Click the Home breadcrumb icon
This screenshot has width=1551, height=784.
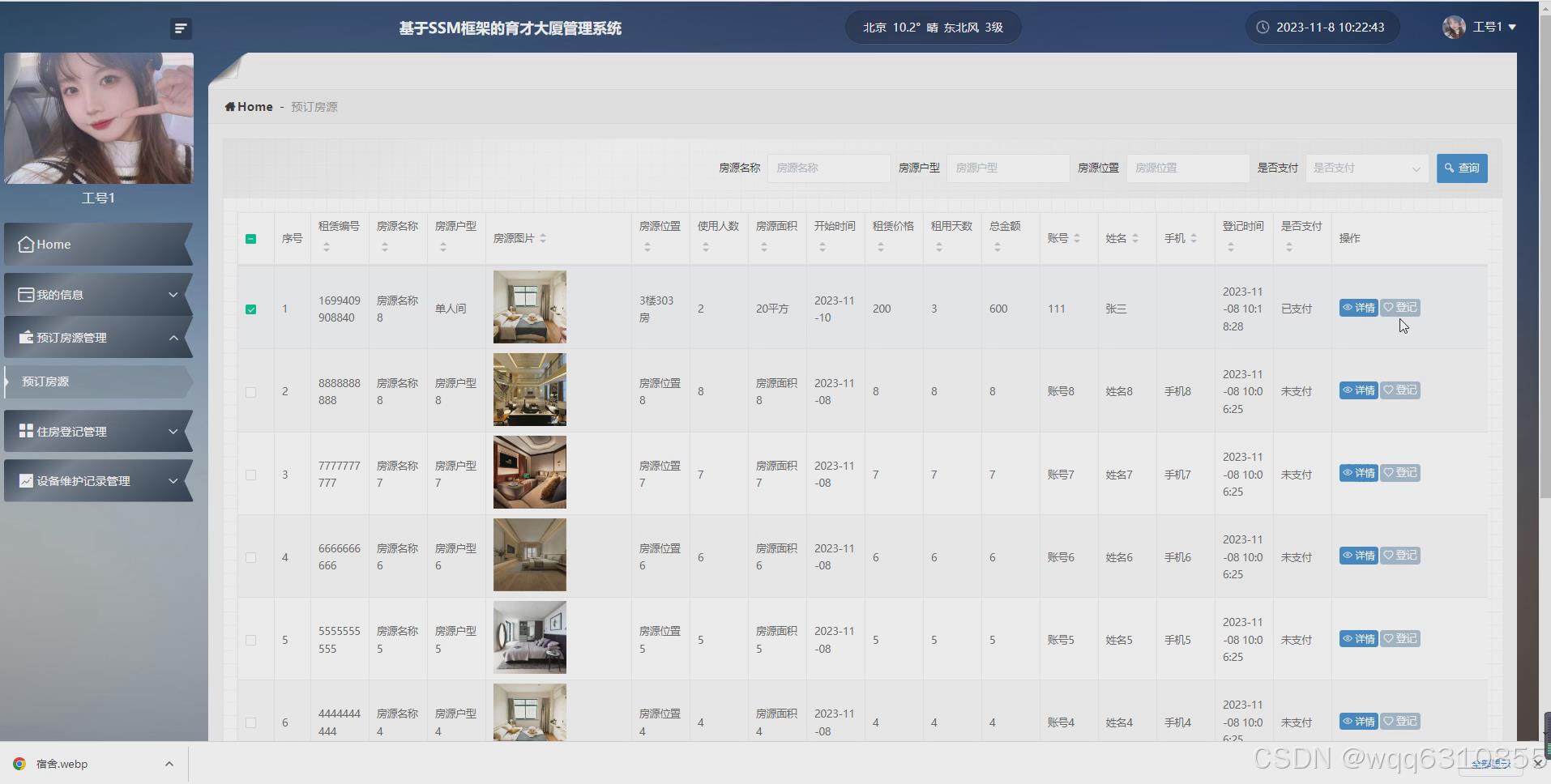230,106
